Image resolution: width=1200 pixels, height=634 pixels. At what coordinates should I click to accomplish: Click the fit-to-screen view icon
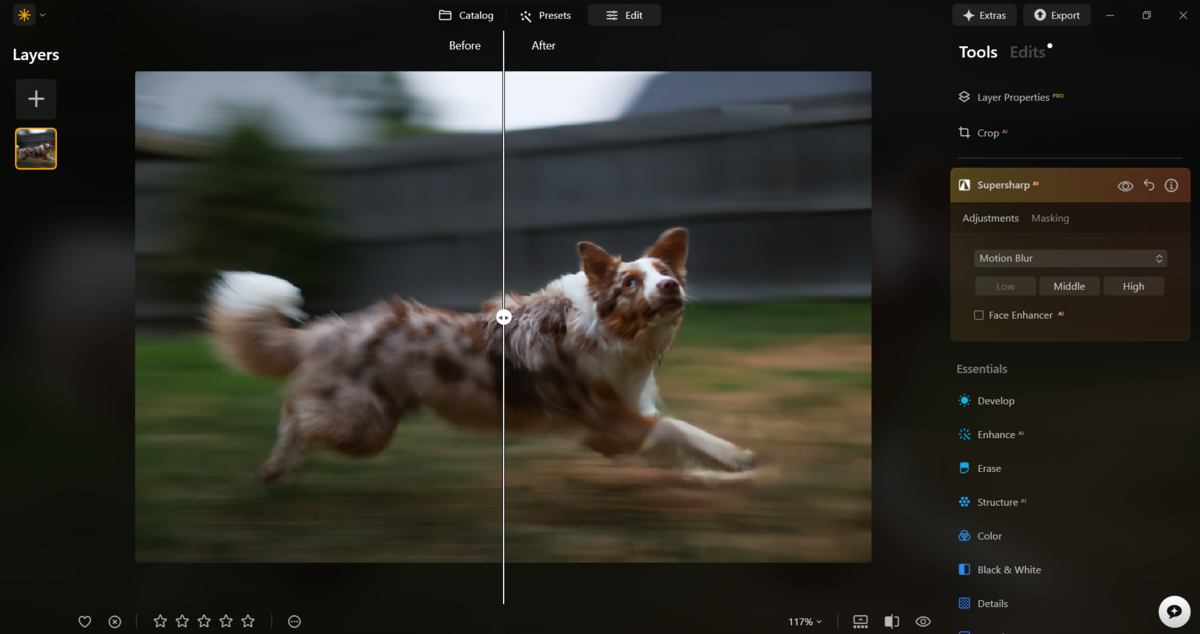pos(860,622)
